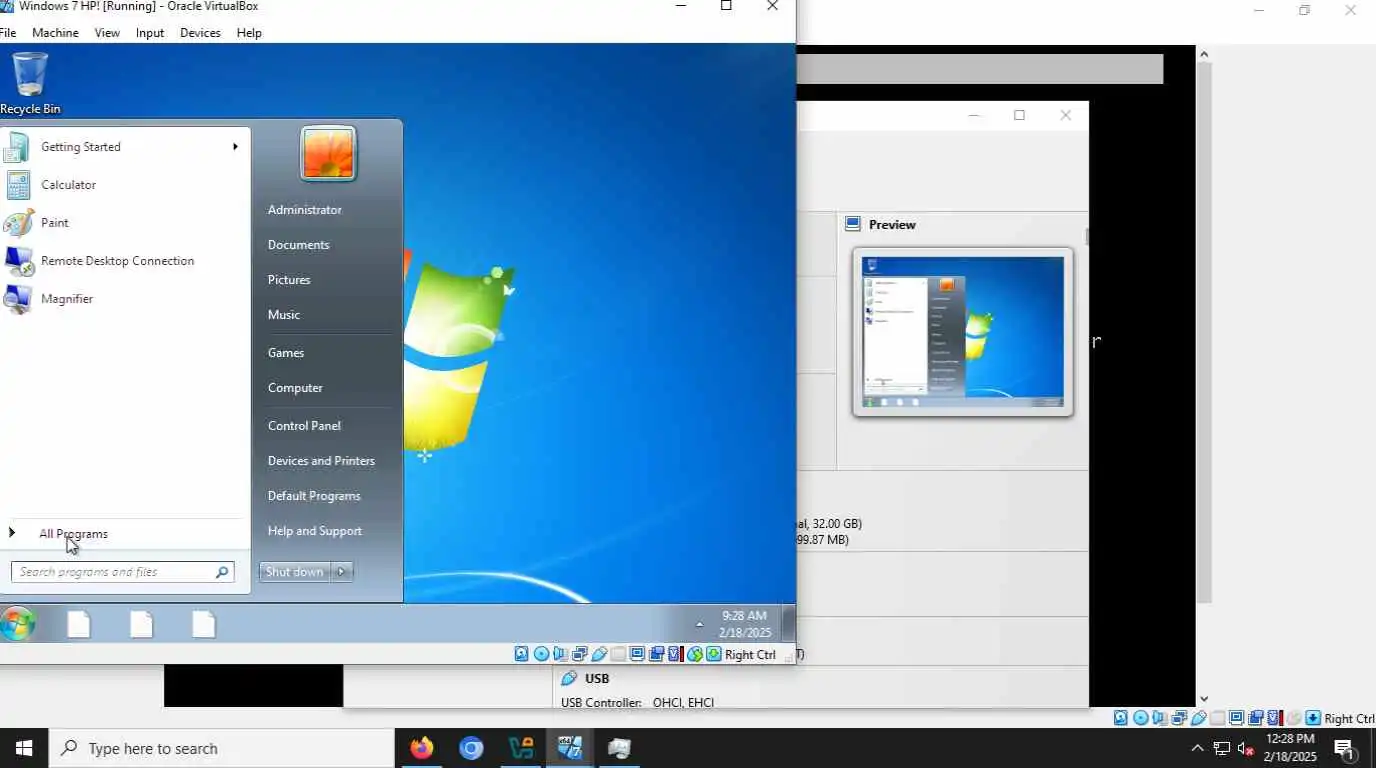
Task: Click audio indicator in Windows 7 HP status bar
Action: 560,654
